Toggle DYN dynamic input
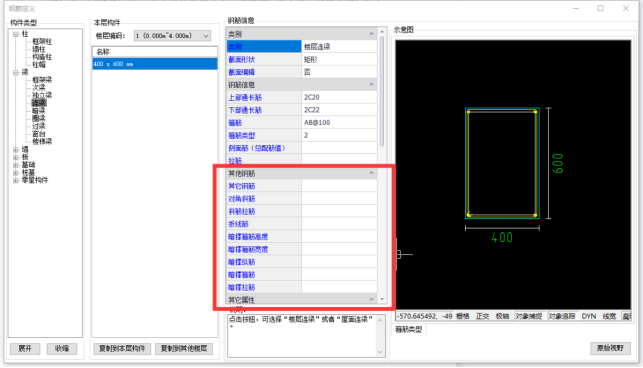Screen dimensions: 643x368 [x=589, y=316]
